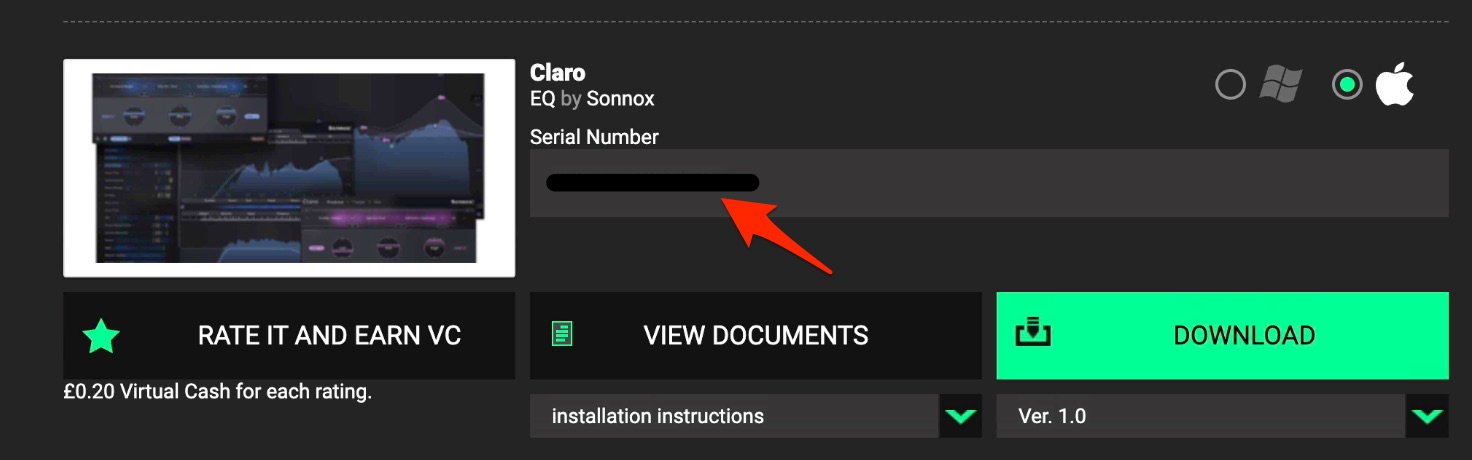Open the EQ category link
This screenshot has width=1472, height=460.
click(542, 99)
